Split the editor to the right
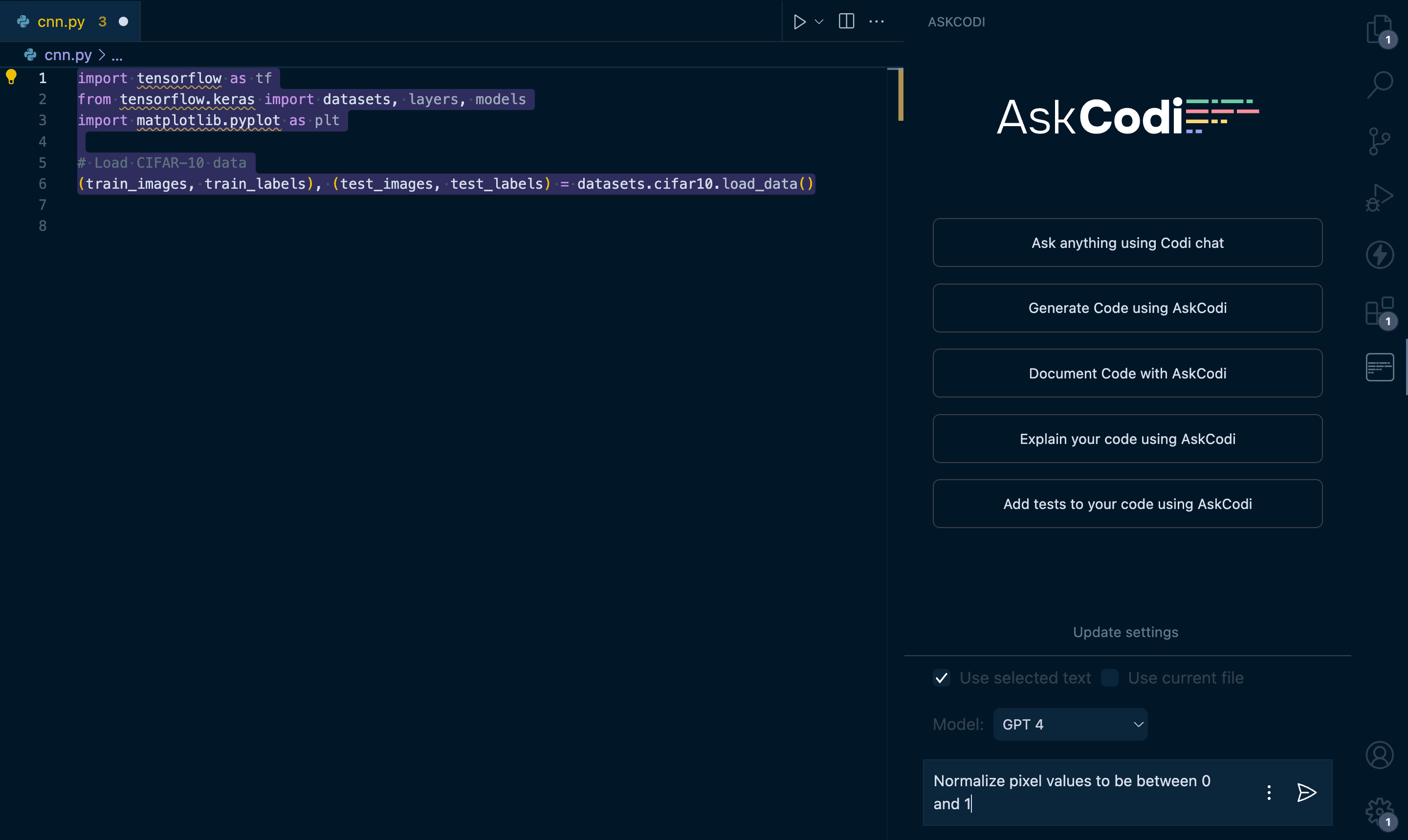Image resolution: width=1408 pixels, height=840 pixels. tap(847, 22)
